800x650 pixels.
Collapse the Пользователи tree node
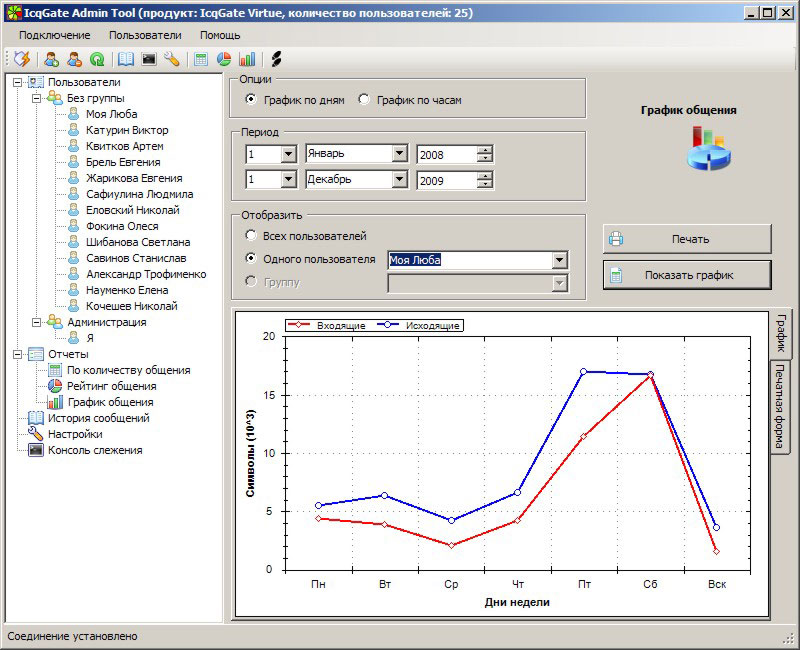(18, 82)
